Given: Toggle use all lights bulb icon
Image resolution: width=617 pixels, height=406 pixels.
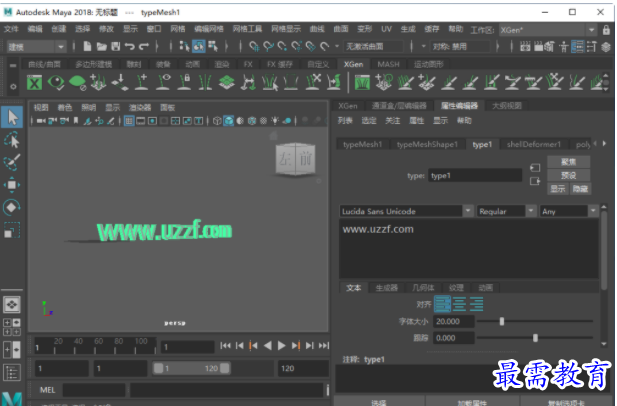Looking at the screenshot, I should 275,121.
